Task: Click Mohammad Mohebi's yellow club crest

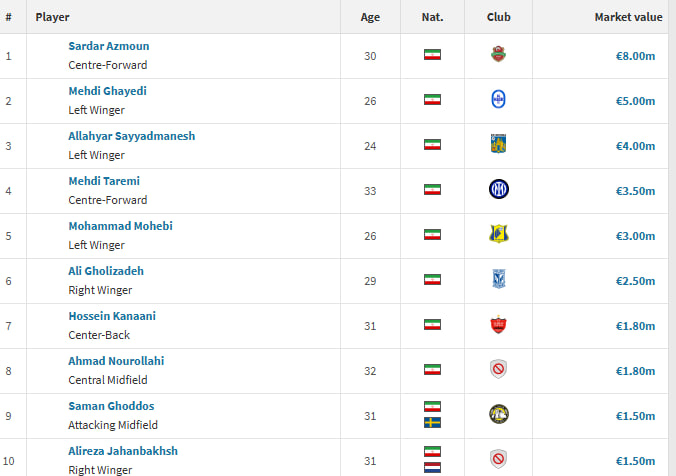Action: [499, 234]
